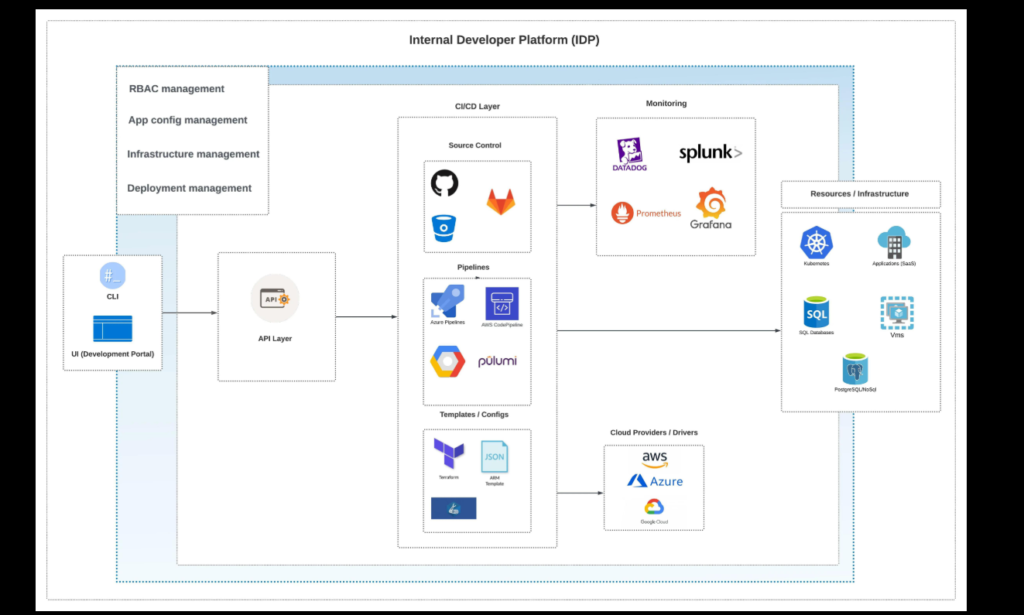Click the API Layer gear icon
Image resolution: width=1024 pixels, height=615 pixels.
[x=275, y=298]
